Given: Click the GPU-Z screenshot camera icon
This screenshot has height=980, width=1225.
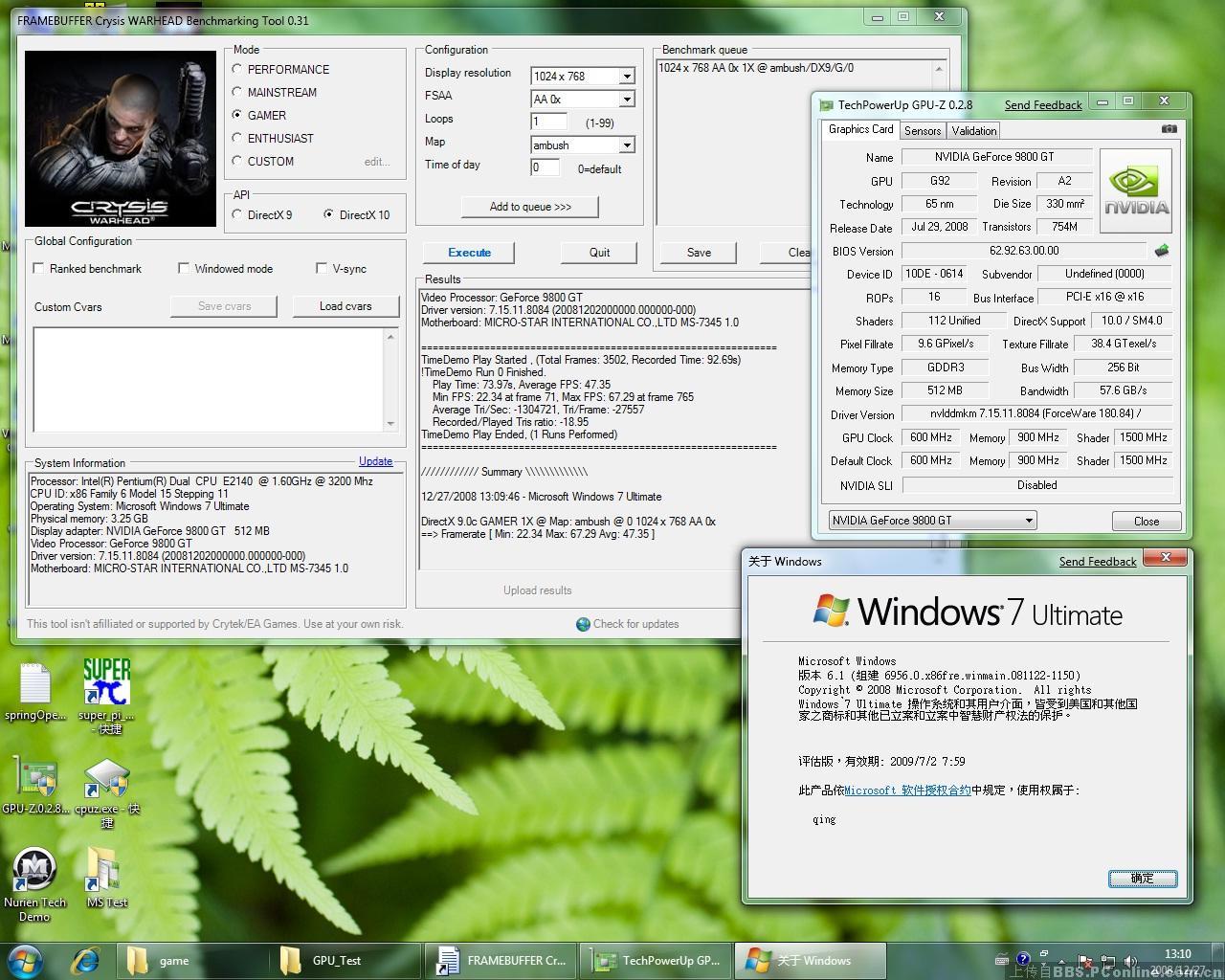Looking at the screenshot, I should 1169,129.
